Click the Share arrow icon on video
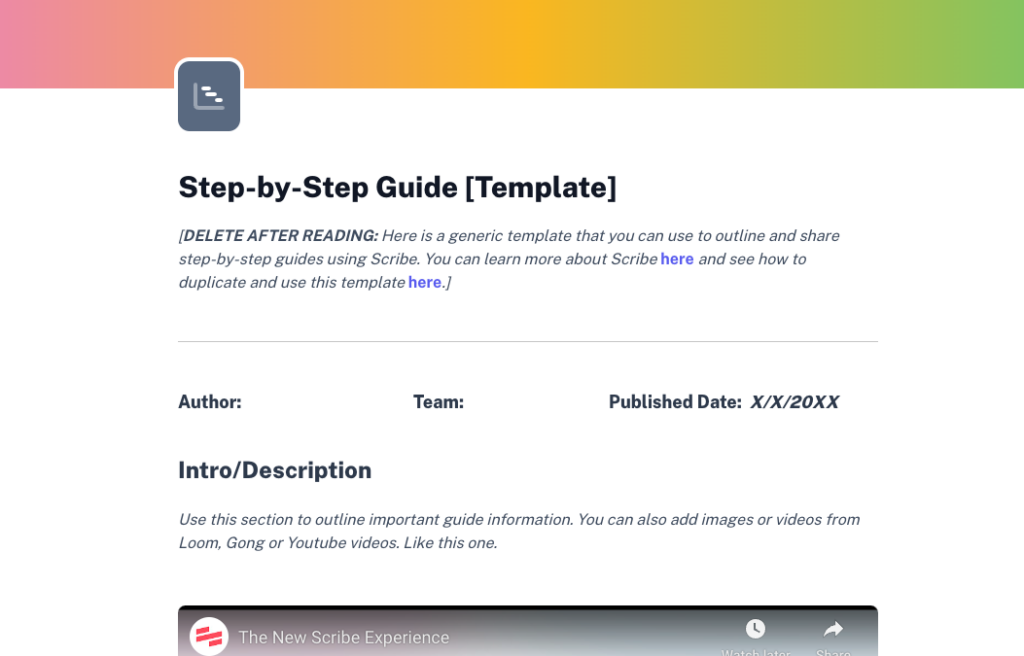1024x656 pixels. point(833,629)
